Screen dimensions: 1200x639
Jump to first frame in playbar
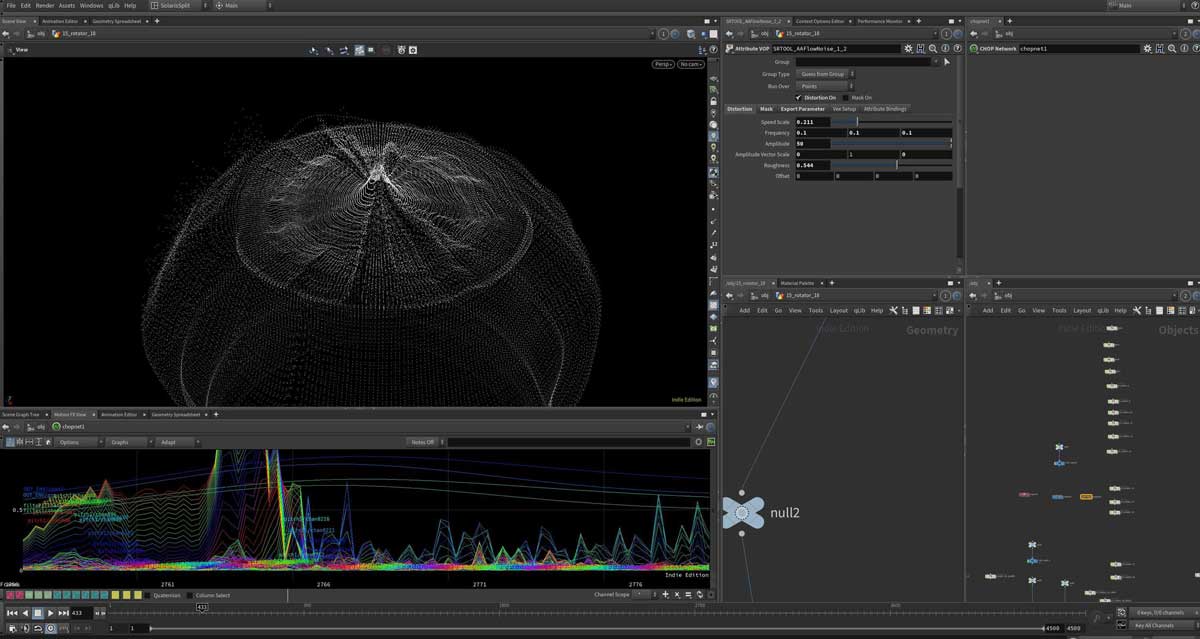coord(11,613)
